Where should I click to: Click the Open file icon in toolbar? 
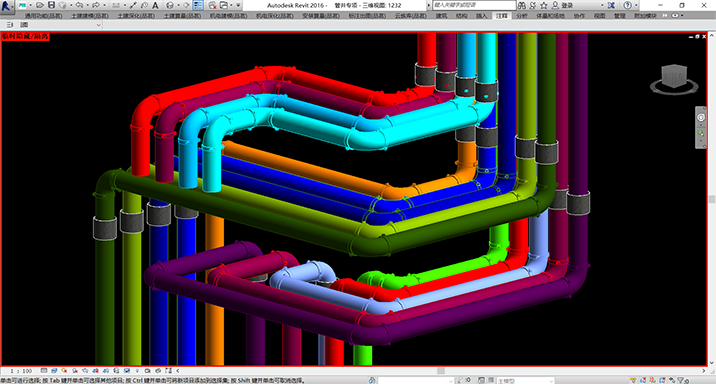(40, 5)
